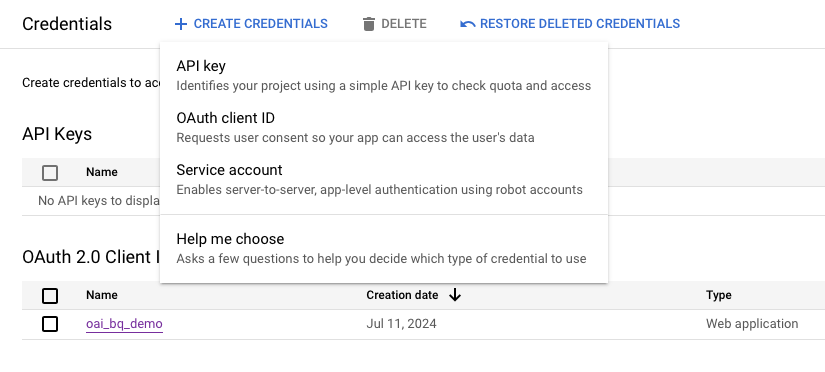Click the Requests user consent description
Image resolution: width=825 pixels, height=372 pixels.
(355, 138)
